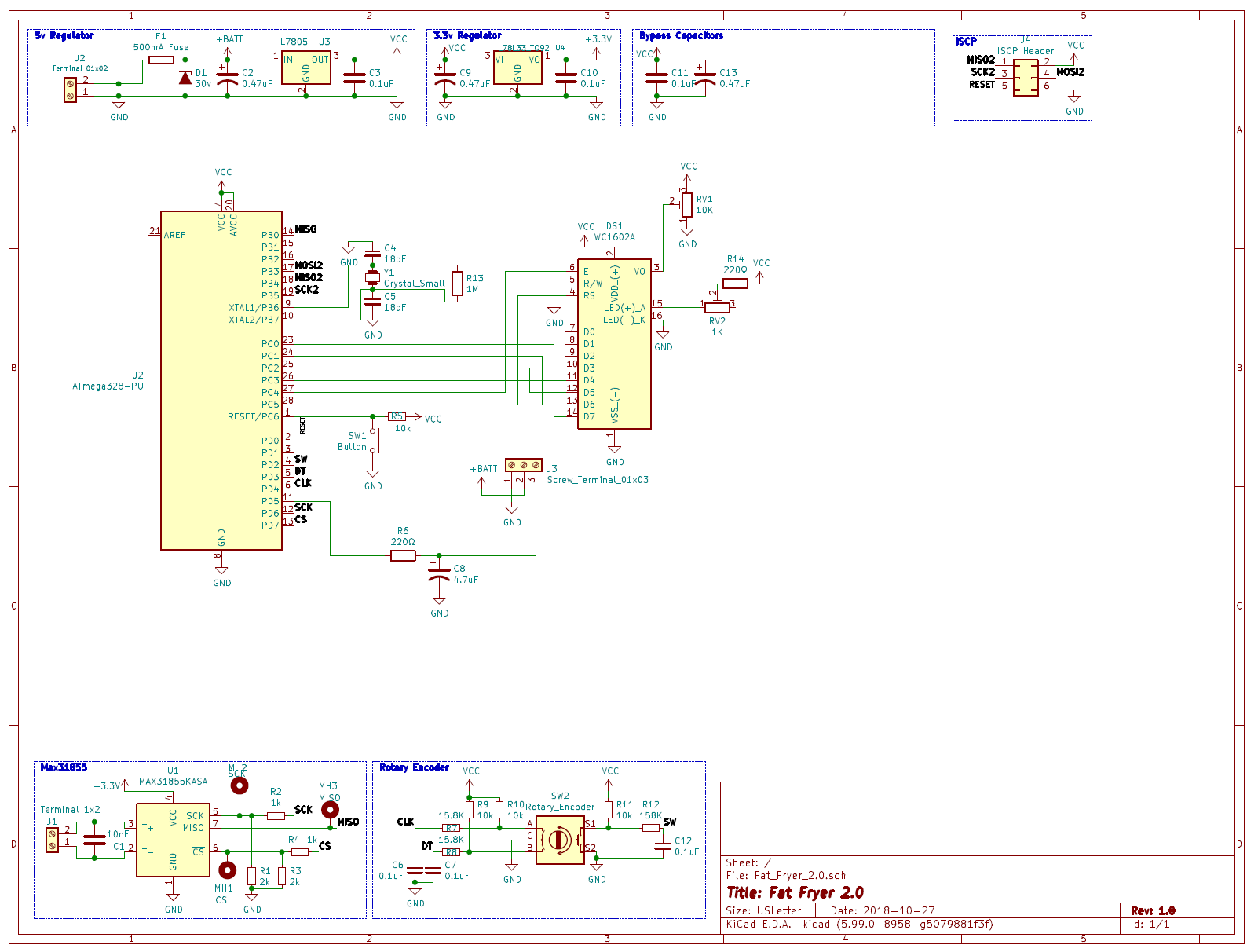Click the C13 0.47uF bypass capacitor
The height and width of the screenshot is (952, 1258).
[706, 78]
